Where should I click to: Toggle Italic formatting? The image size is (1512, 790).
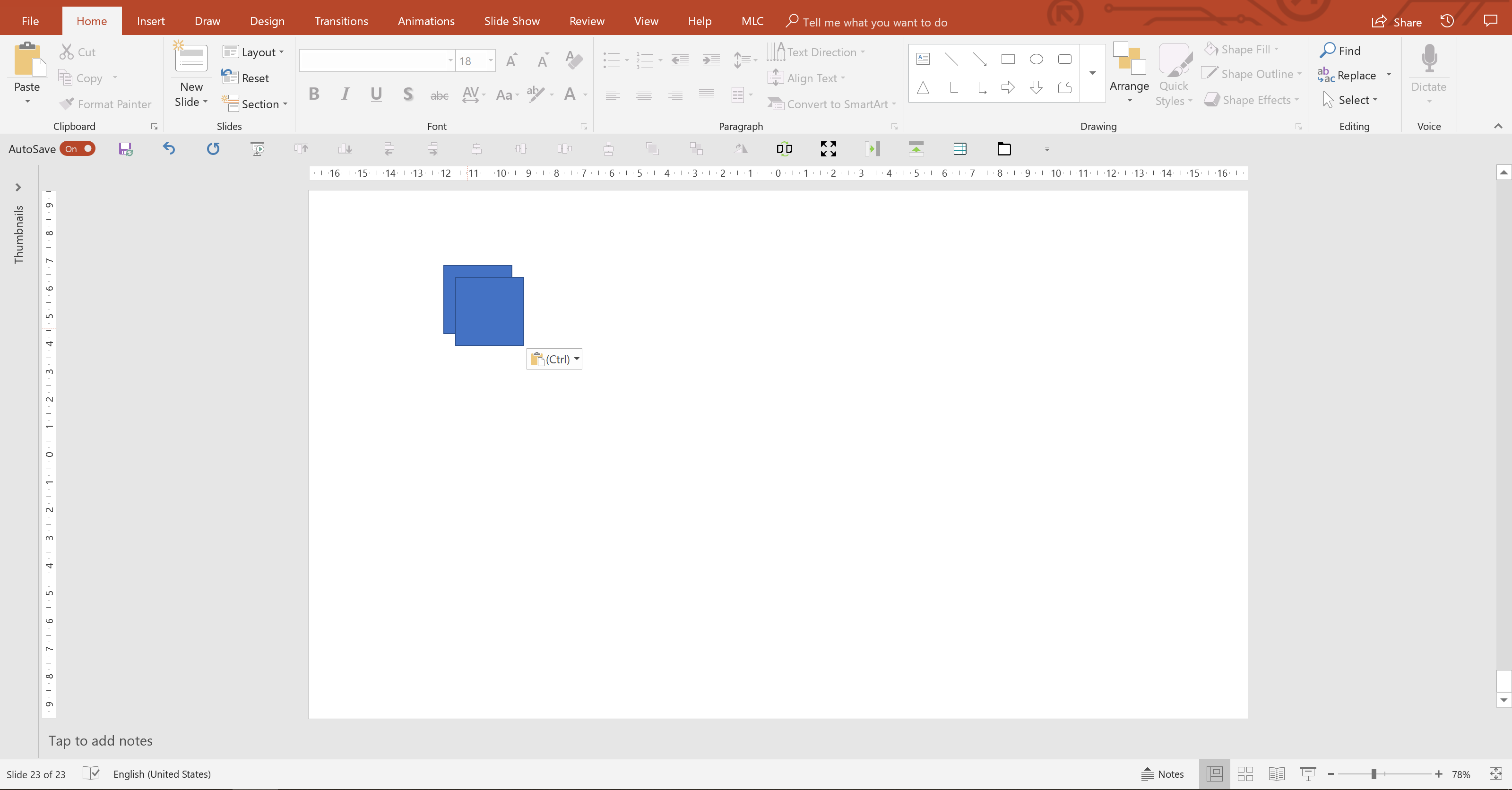coord(345,94)
